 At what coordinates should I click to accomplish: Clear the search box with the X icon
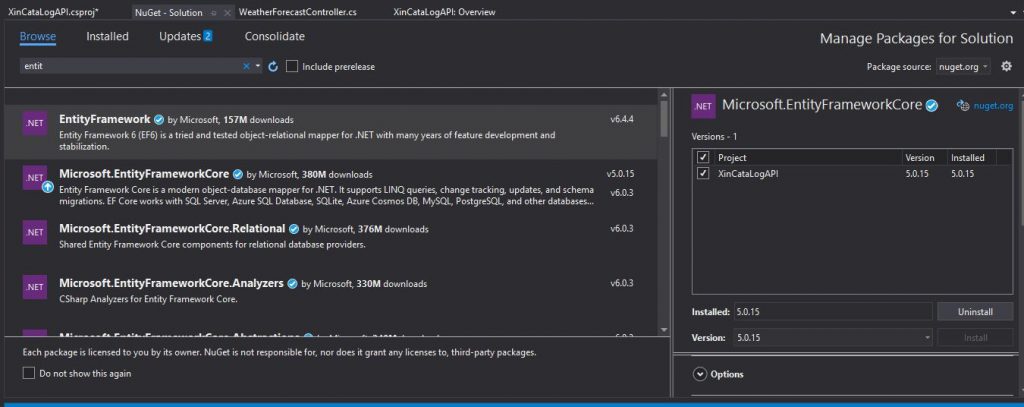[246, 66]
